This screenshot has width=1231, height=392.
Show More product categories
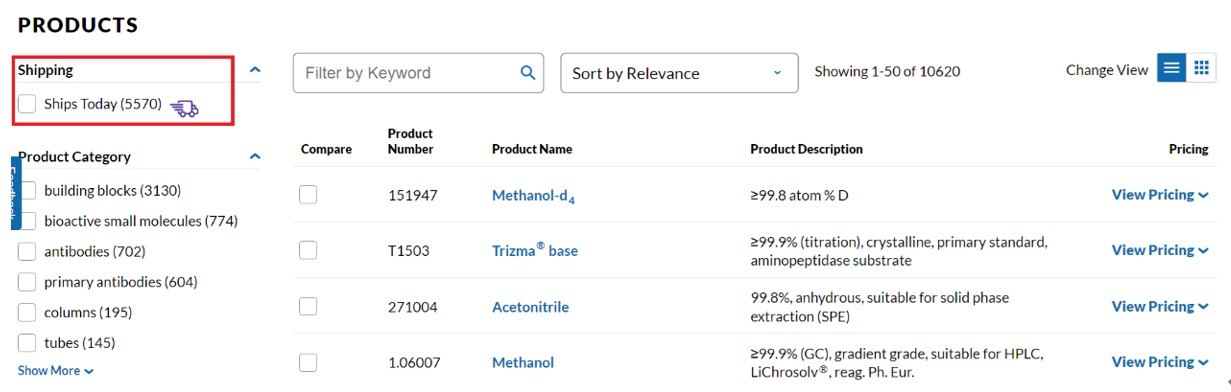click(56, 371)
